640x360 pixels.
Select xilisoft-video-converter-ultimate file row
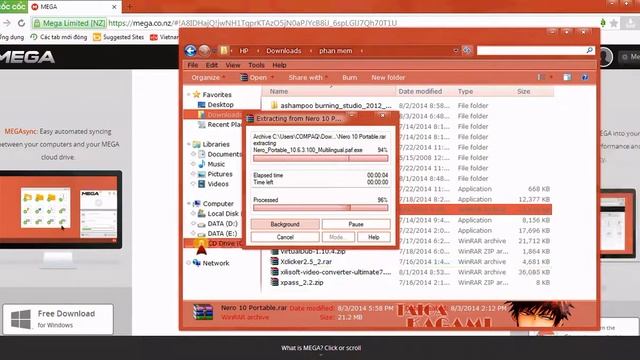pos(410,272)
